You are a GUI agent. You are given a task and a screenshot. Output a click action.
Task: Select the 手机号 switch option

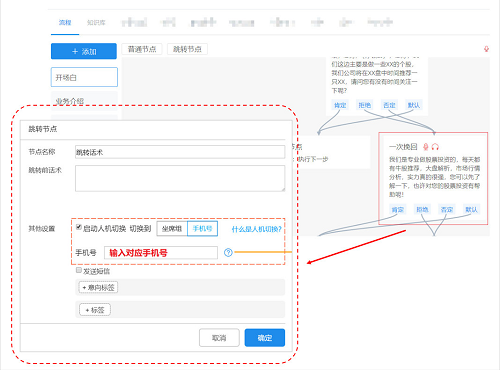[x=202, y=229]
